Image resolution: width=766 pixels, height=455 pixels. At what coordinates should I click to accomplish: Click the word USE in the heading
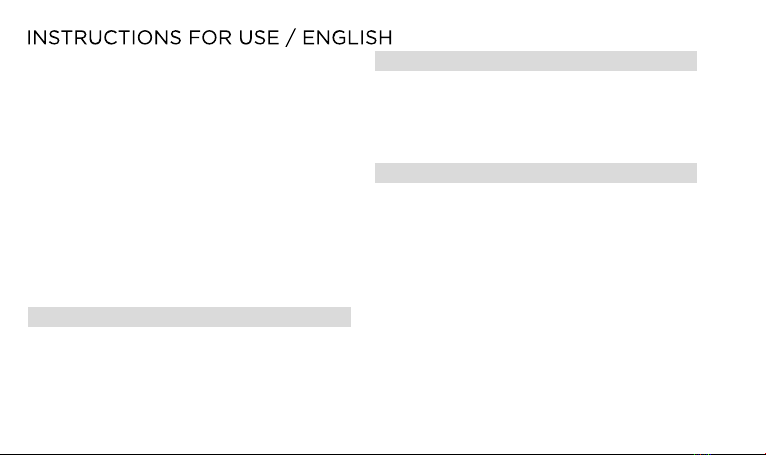[259, 38]
